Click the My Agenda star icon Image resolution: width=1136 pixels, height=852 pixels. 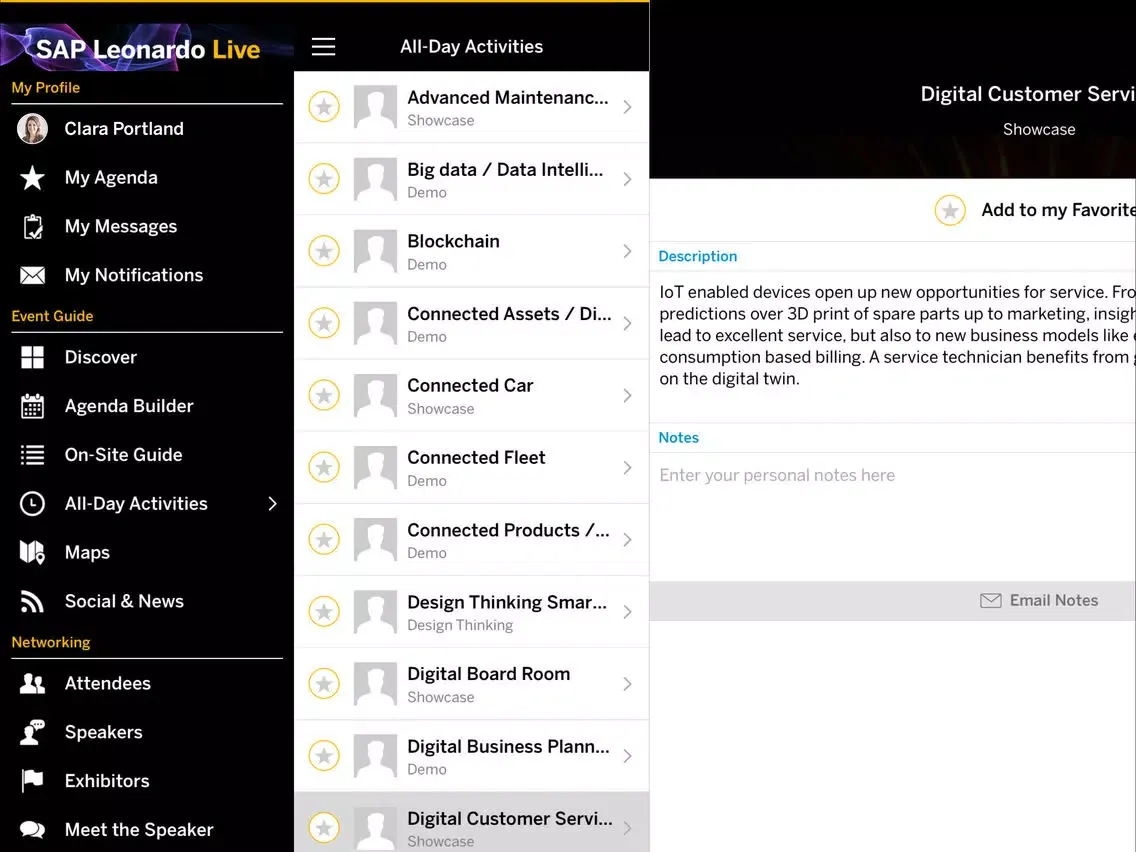(x=32, y=178)
